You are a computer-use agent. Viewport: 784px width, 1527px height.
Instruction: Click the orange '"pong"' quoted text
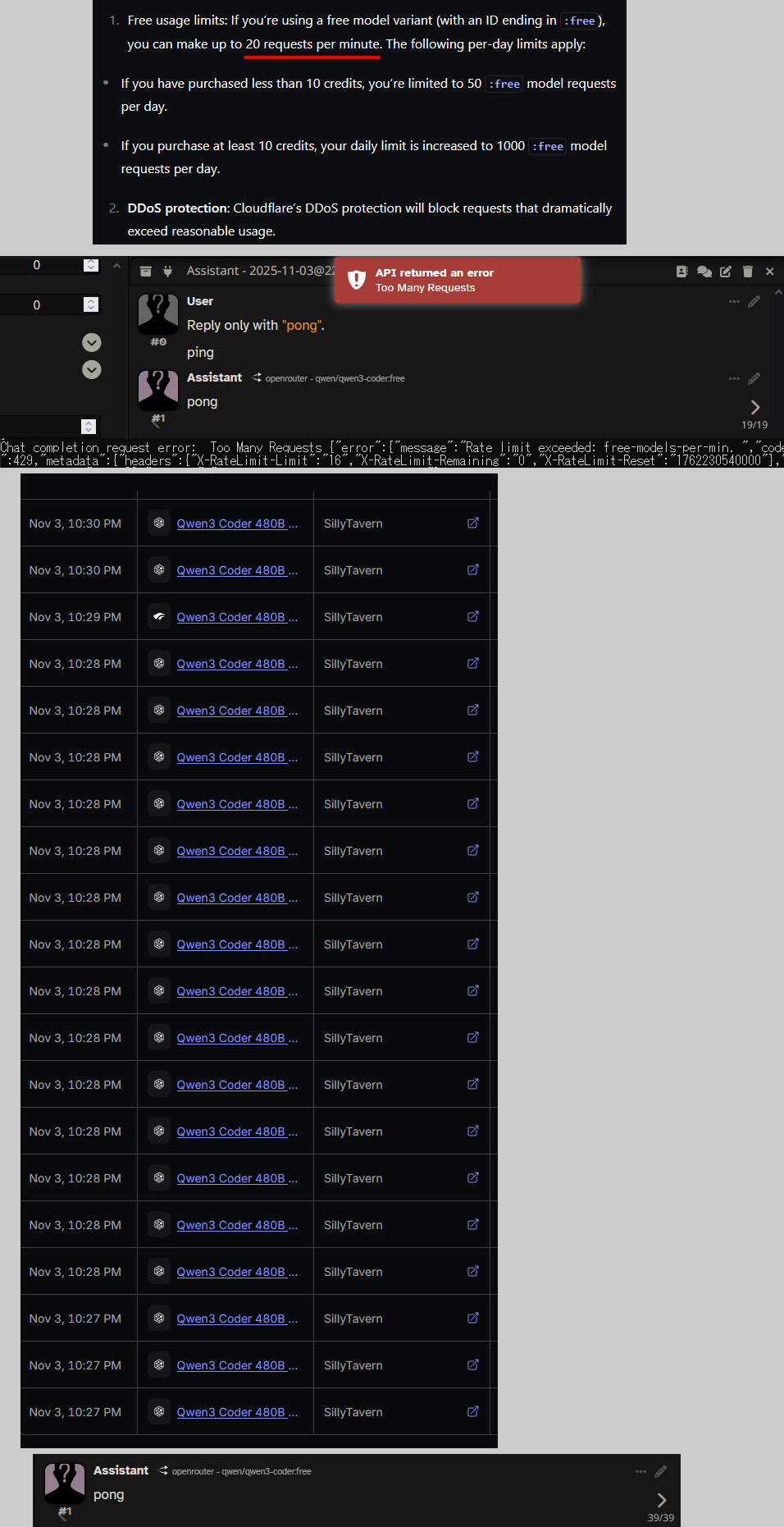click(301, 326)
